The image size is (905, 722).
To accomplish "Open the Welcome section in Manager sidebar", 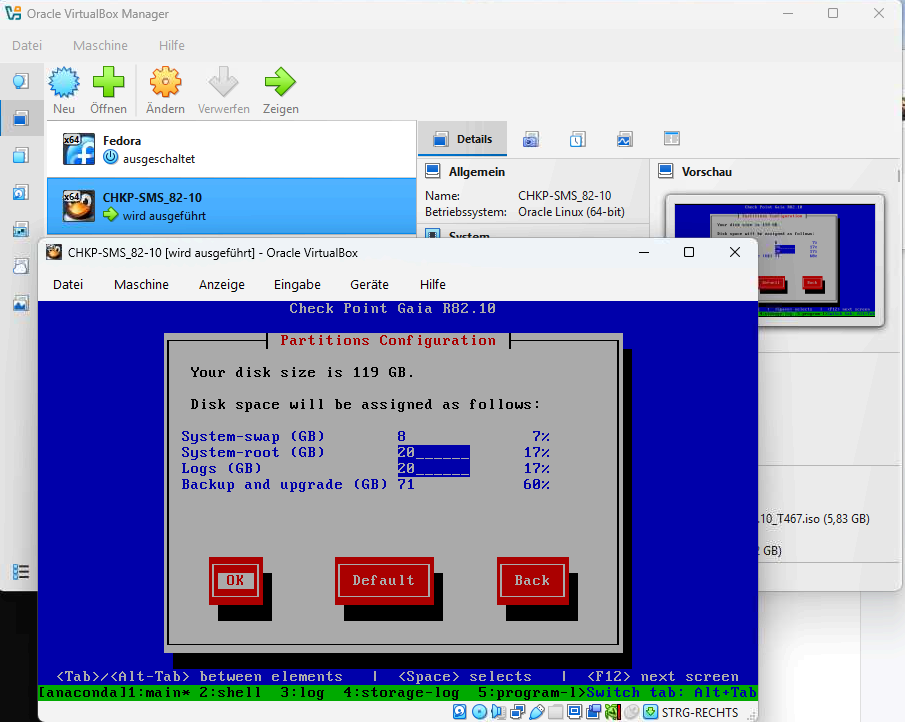I will (21, 81).
